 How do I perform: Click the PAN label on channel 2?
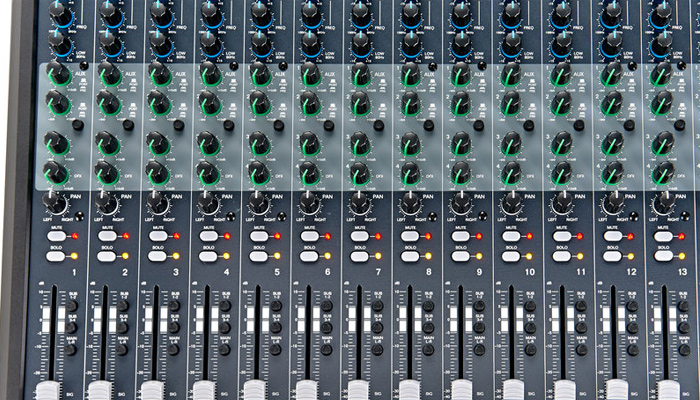(126, 196)
